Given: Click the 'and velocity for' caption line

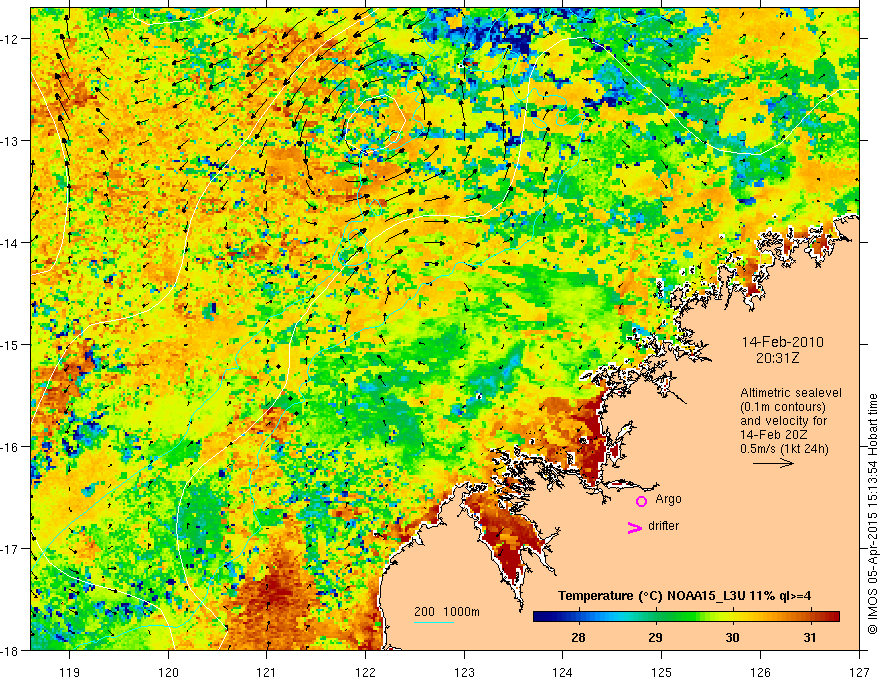Looking at the screenshot, I should (x=784, y=421).
